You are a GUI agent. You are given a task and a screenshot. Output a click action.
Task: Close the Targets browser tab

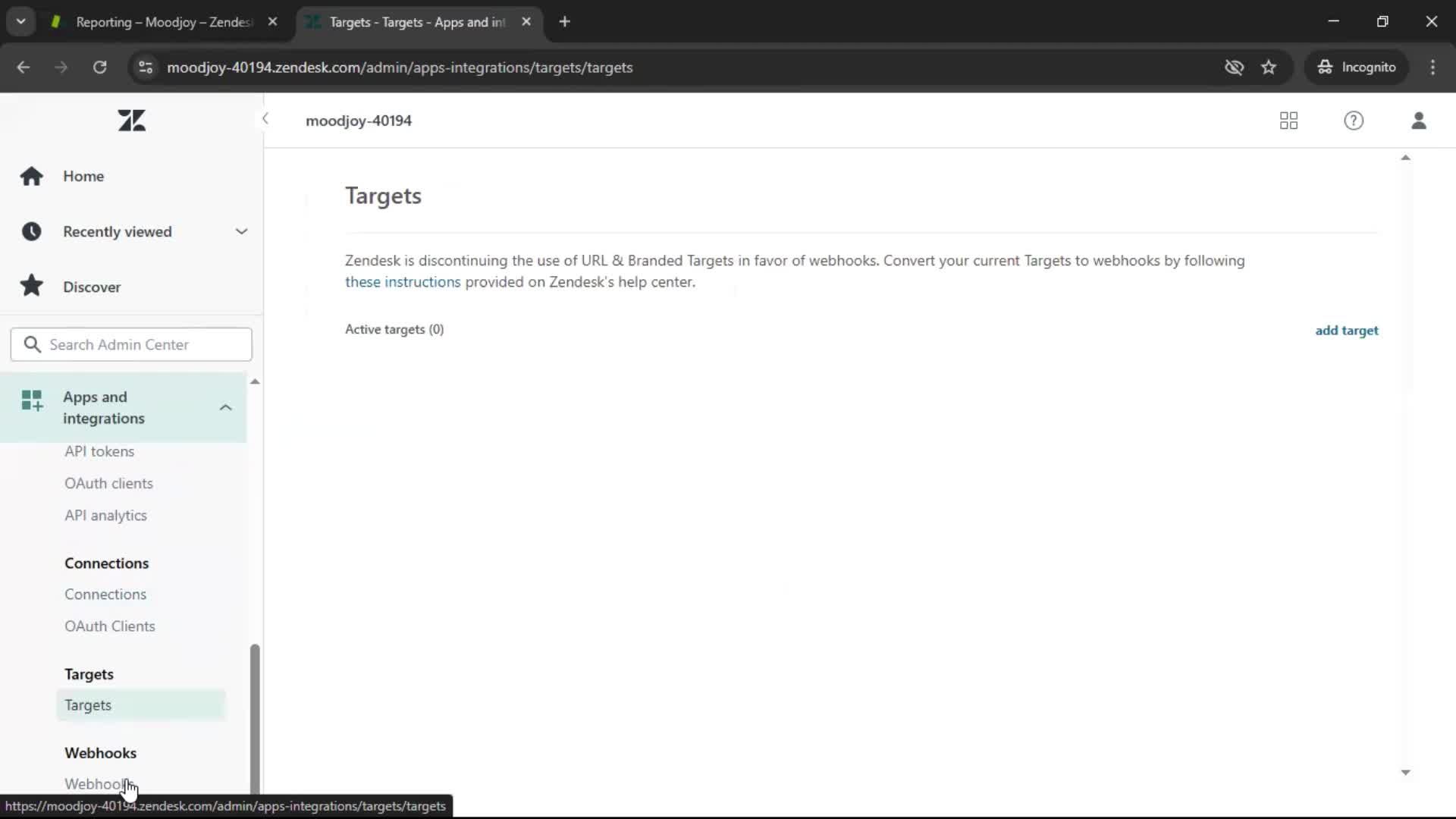click(526, 22)
